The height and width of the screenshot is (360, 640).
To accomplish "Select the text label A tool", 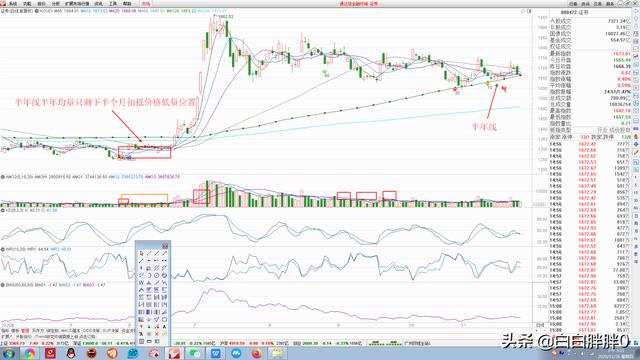I will pos(164,327).
